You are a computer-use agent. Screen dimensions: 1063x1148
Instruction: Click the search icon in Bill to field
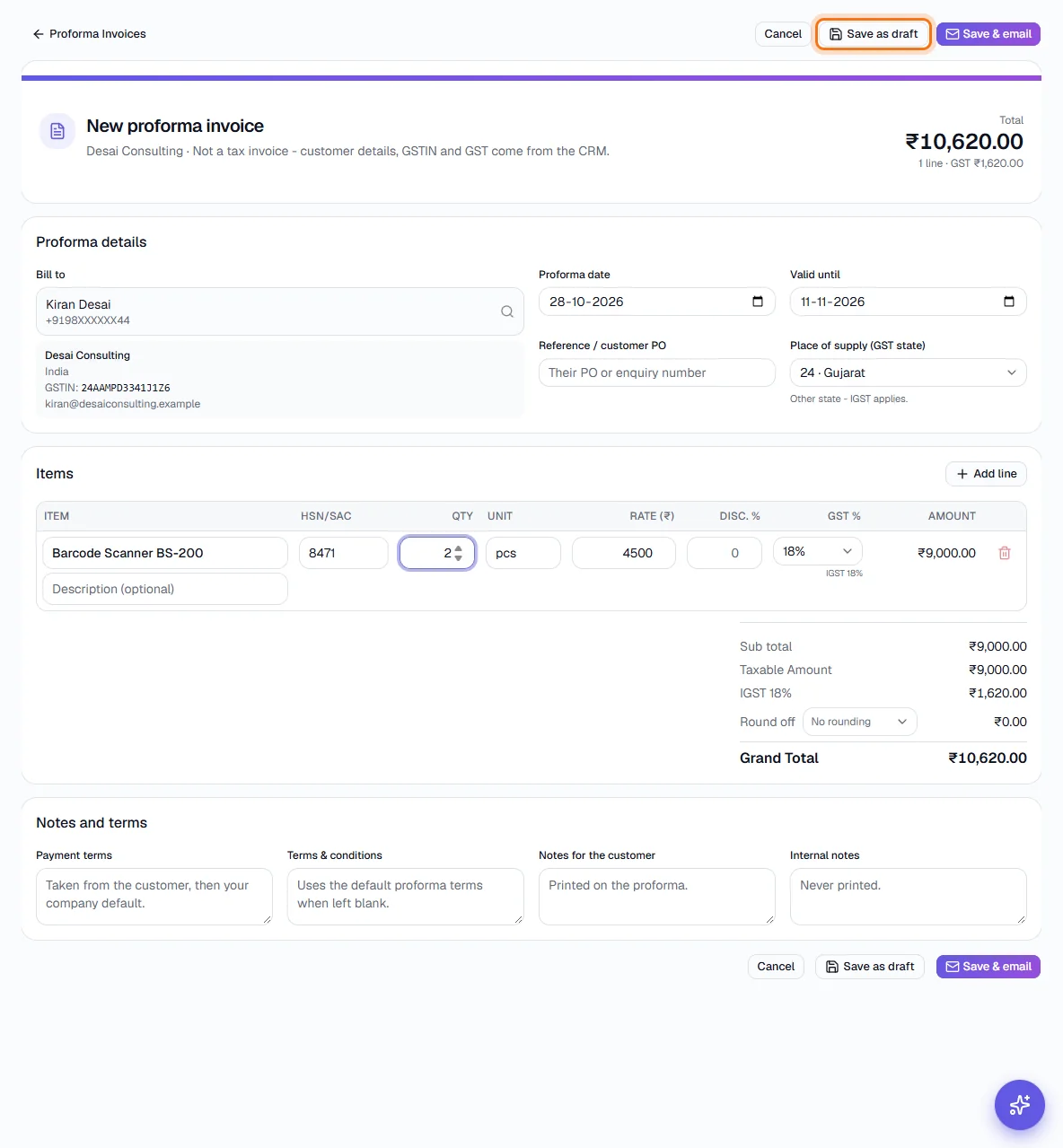(507, 311)
